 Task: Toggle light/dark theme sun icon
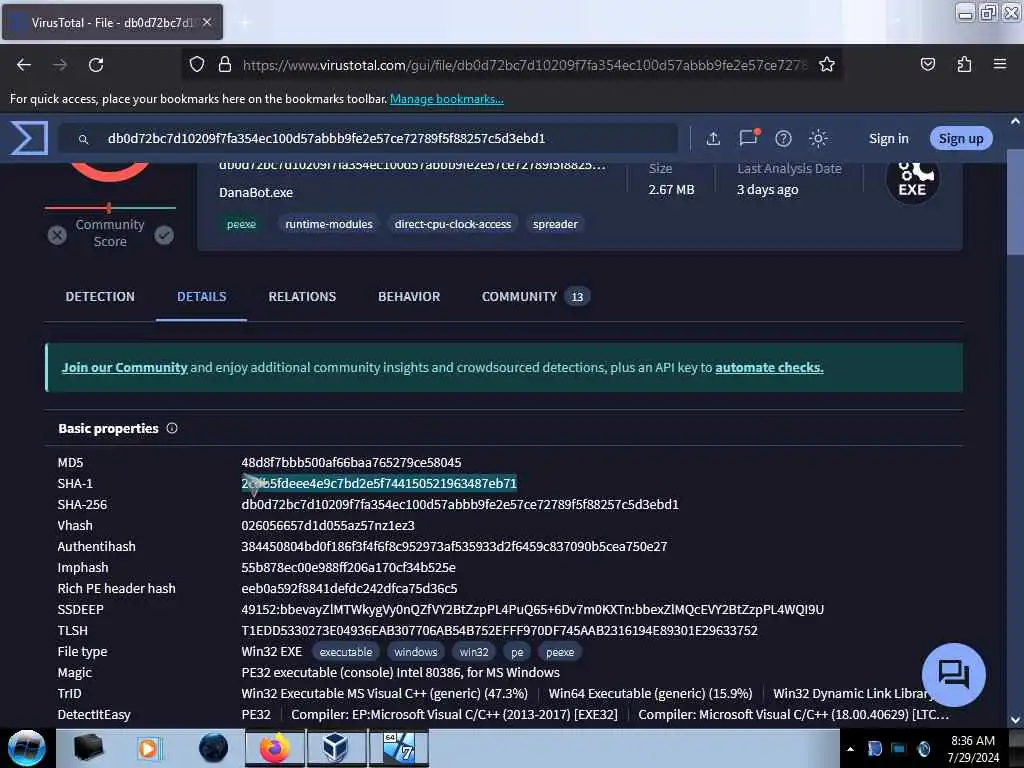[818, 138]
